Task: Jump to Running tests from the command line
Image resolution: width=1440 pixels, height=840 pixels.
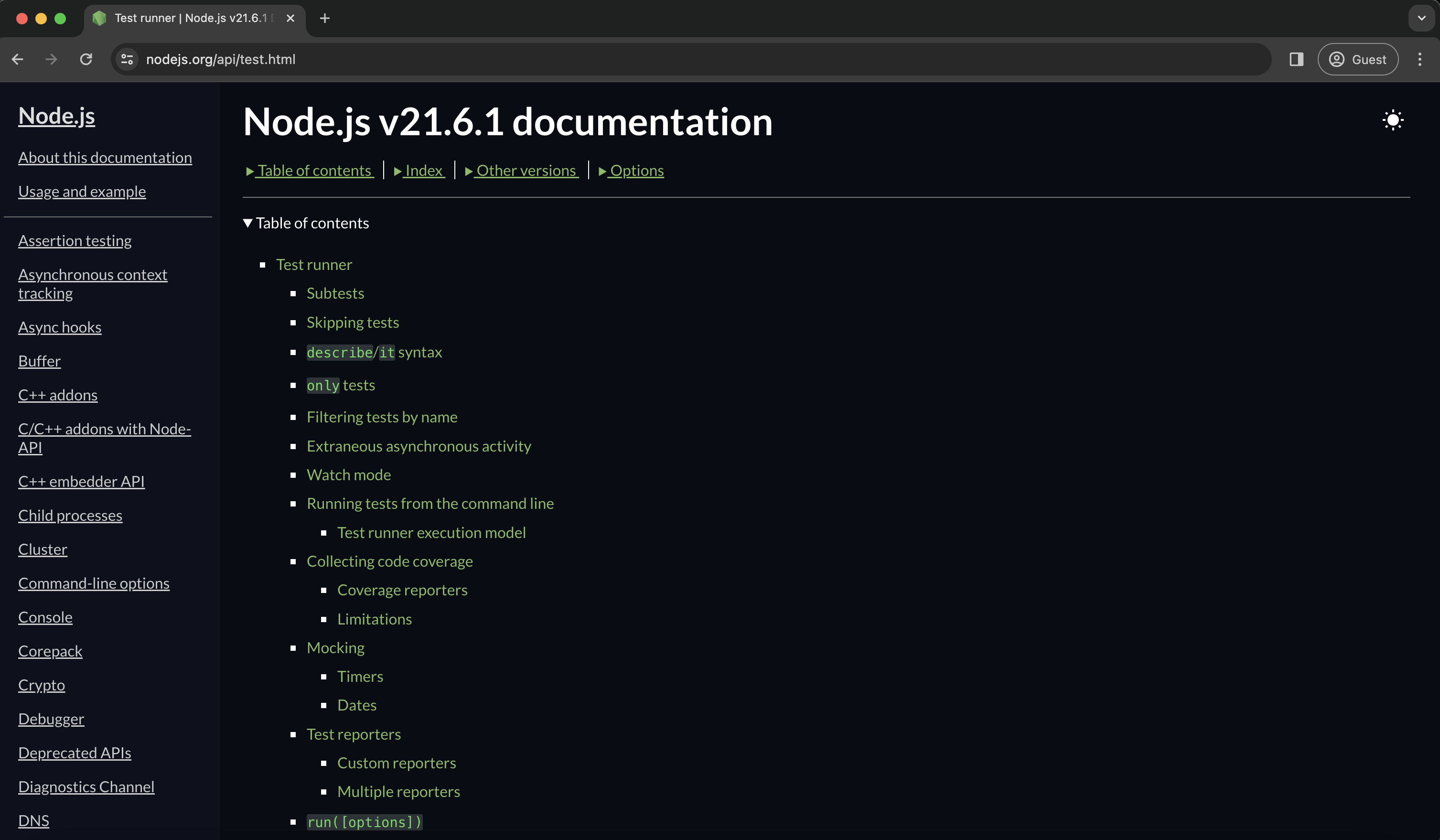Action: pos(430,504)
